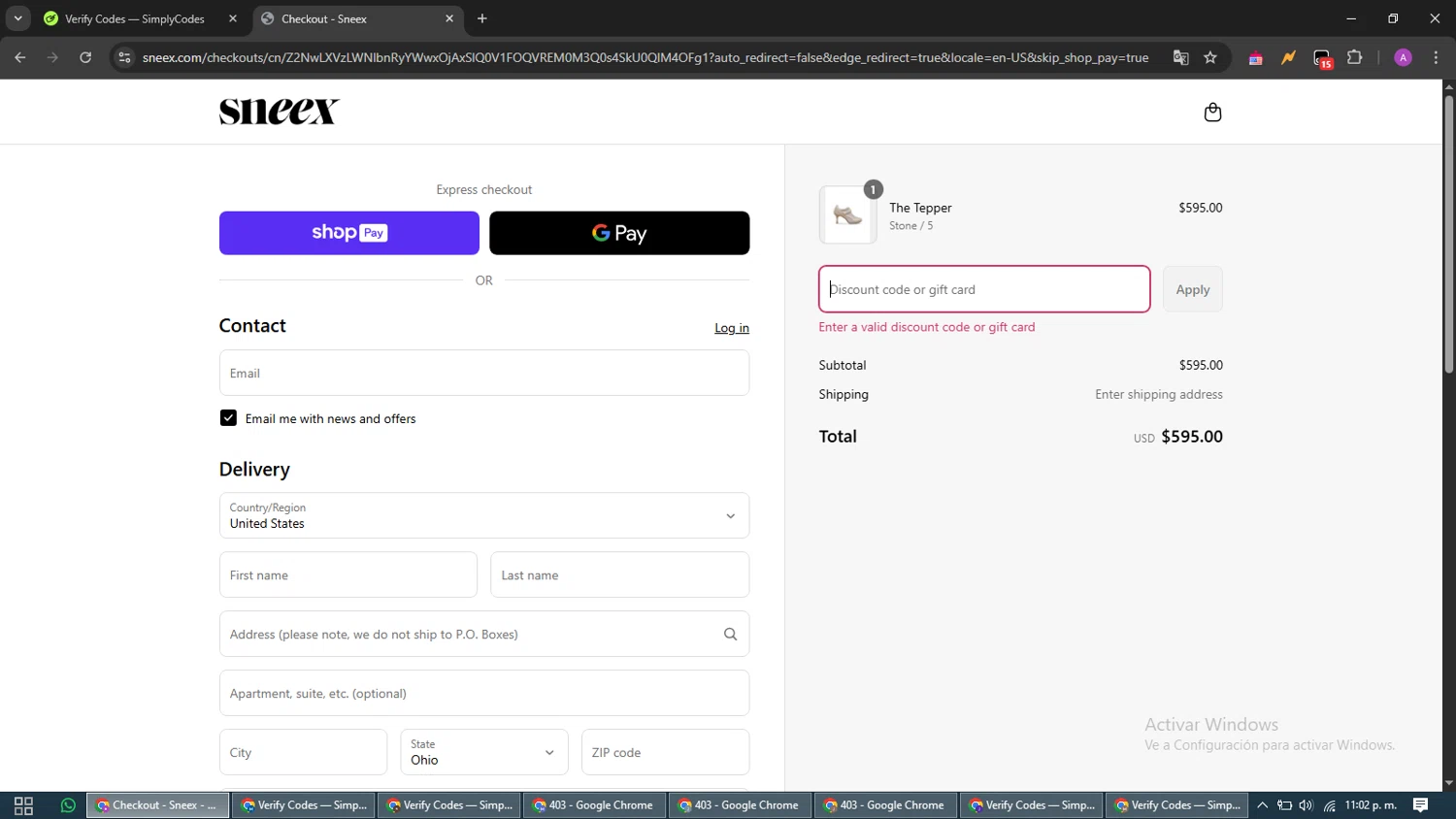The height and width of the screenshot is (819, 1456).
Task: Click the extension icon with 15 badge
Action: click(x=1323, y=58)
